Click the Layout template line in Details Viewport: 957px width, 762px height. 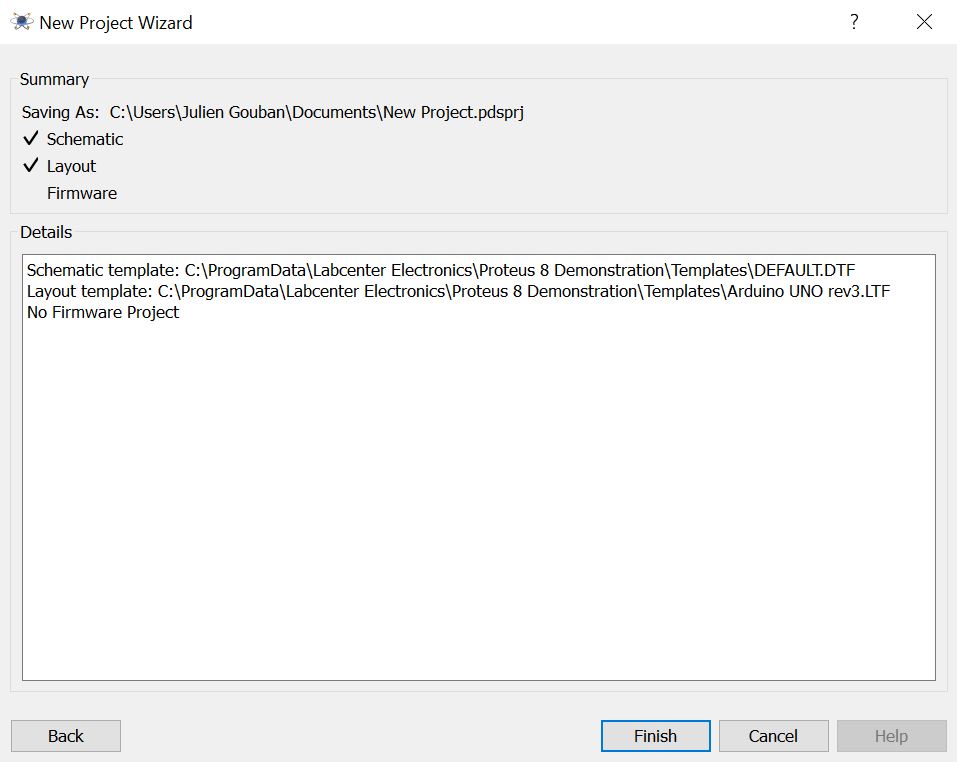point(457,291)
